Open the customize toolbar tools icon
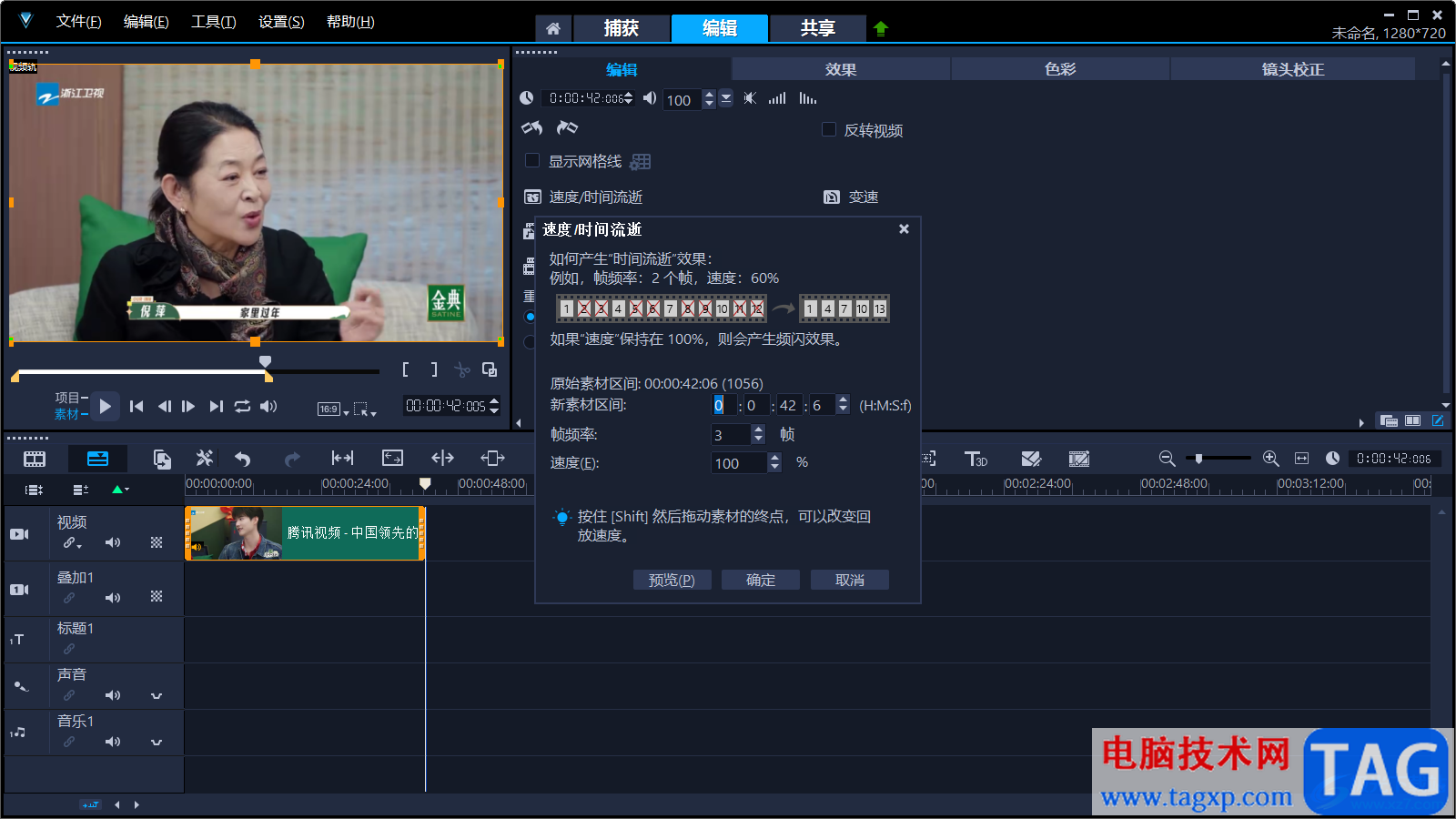Image resolution: width=1456 pixels, height=819 pixels. [x=205, y=459]
